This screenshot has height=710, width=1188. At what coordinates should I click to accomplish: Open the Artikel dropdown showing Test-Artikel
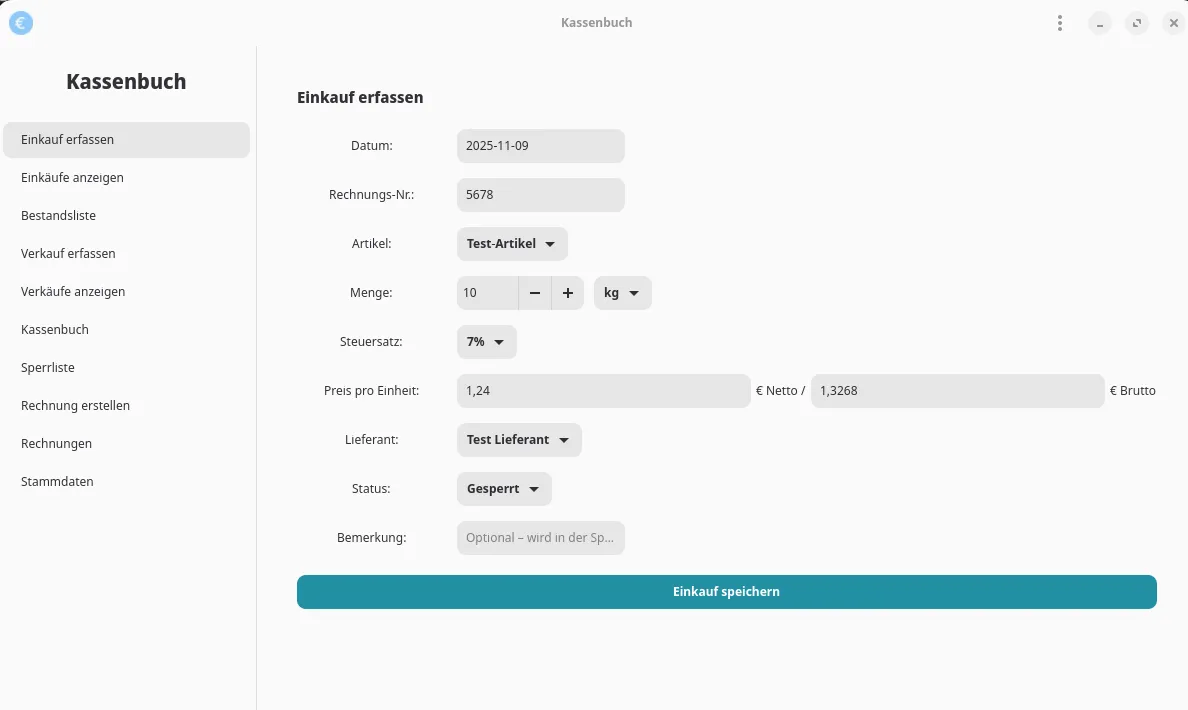tap(512, 244)
